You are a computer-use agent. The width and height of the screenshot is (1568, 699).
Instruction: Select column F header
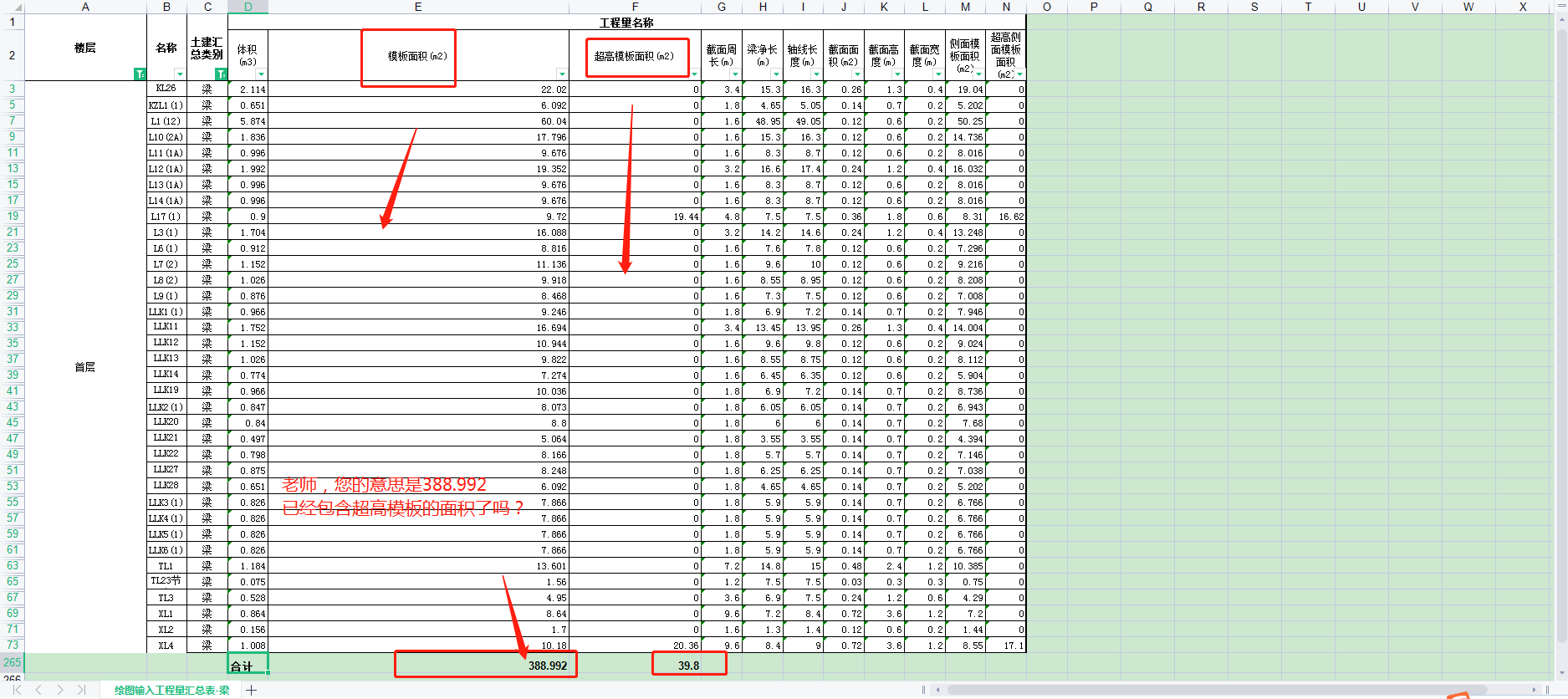click(635, 7)
